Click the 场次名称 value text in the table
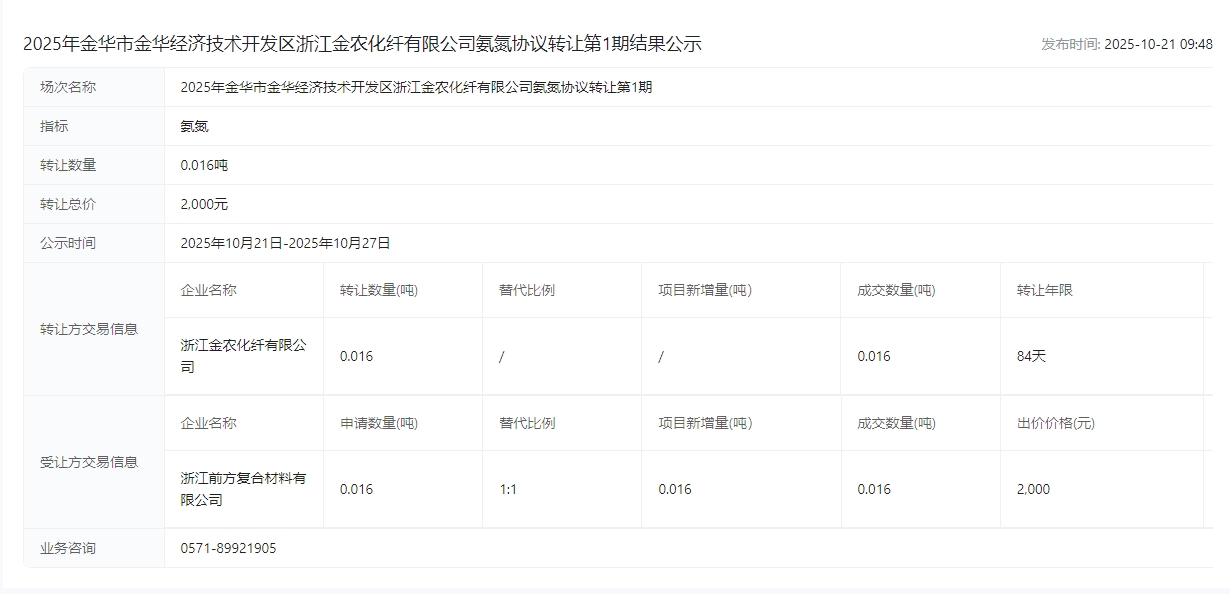The height and width of the screenshot is (594, 1230). (416, 87)
